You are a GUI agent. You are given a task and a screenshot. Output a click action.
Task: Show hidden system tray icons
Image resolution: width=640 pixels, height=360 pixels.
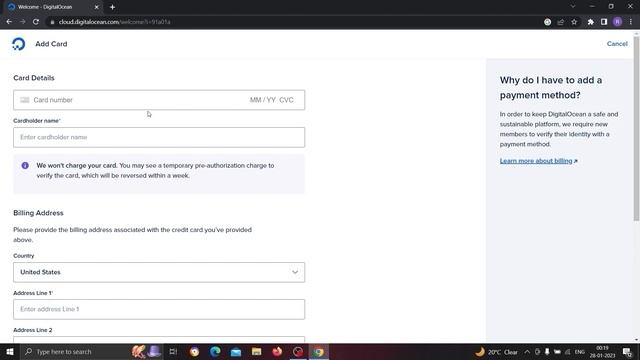click(527, 352)
